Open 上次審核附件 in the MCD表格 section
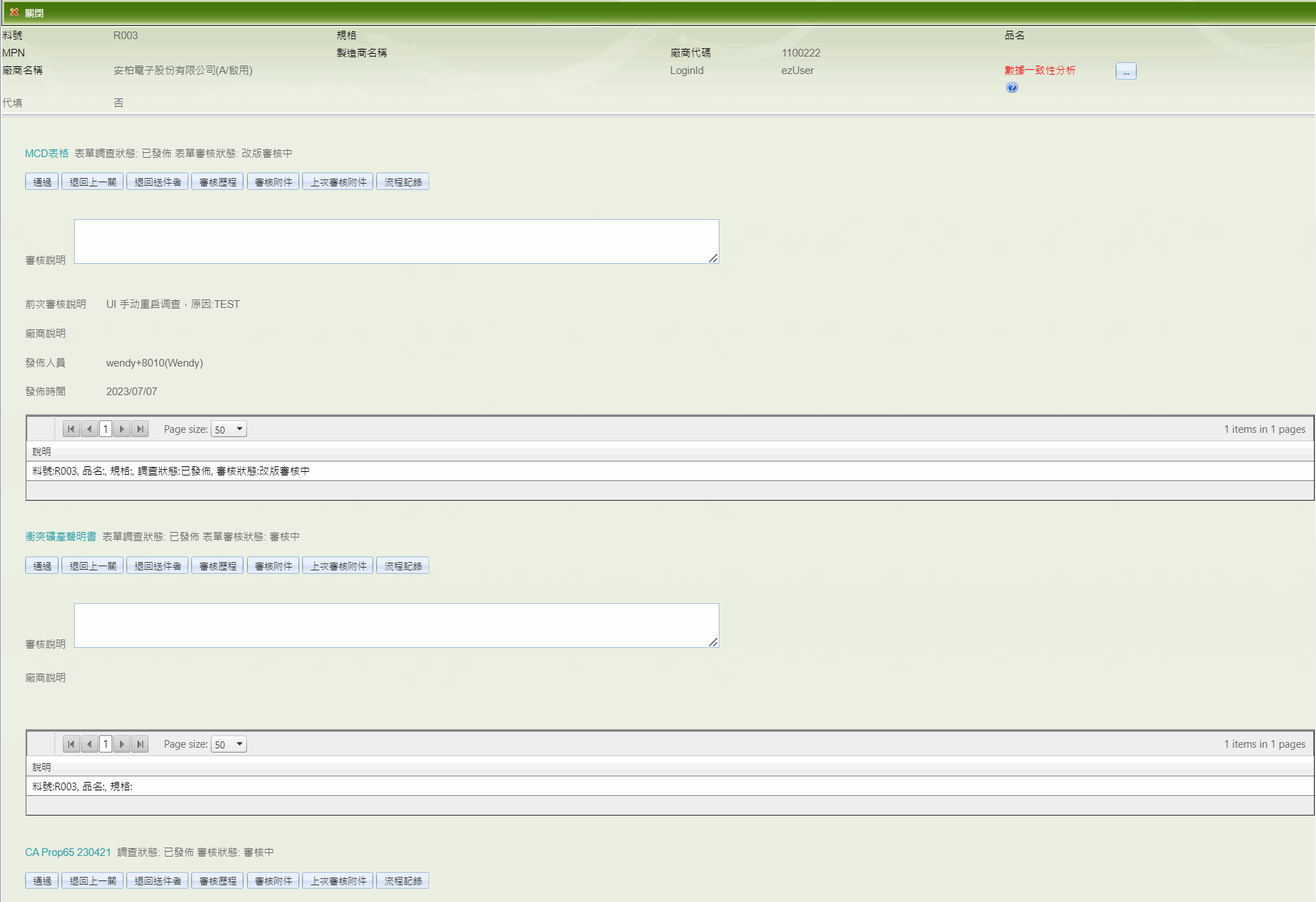This screenshot has width=1316, height=902. [x=338, y=182]
